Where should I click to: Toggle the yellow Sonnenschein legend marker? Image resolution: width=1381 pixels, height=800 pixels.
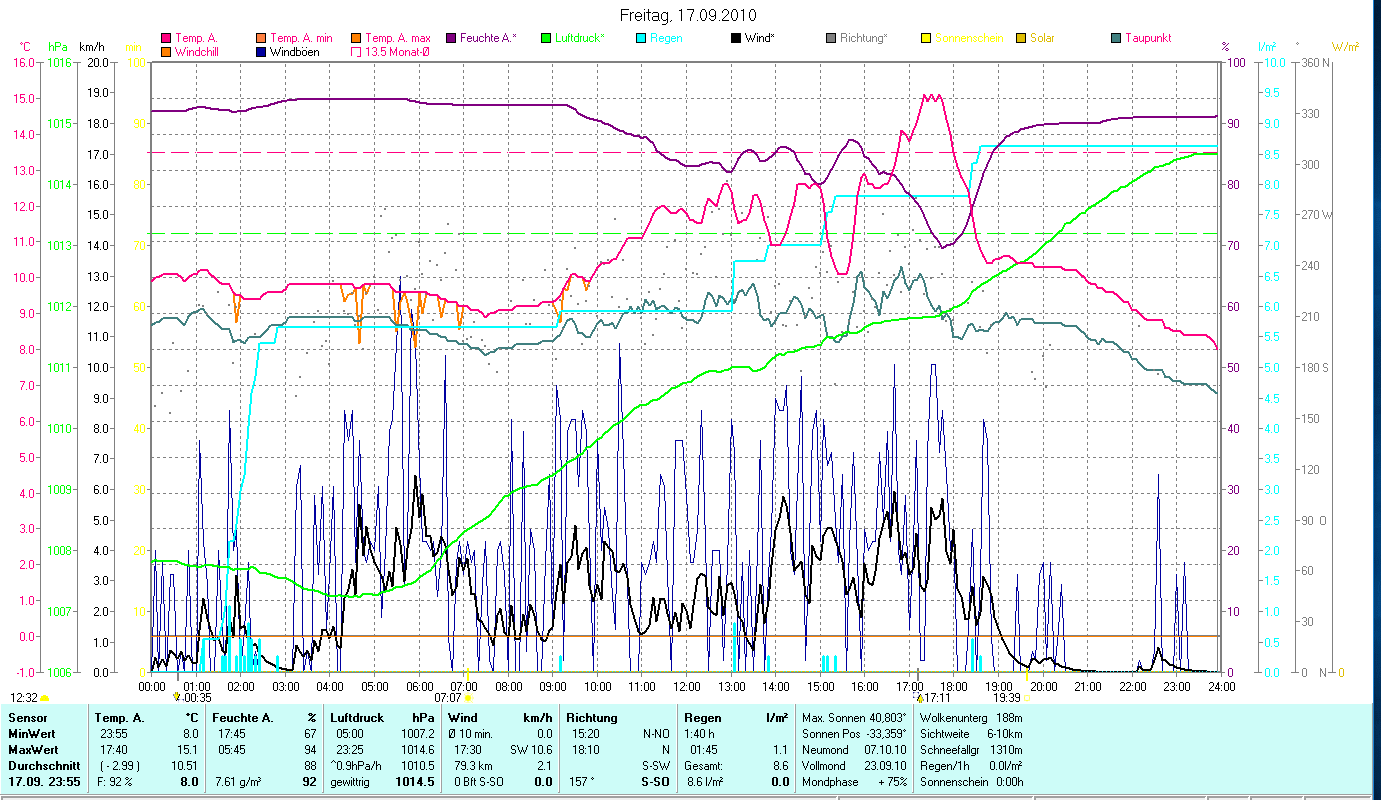(x=926, y=38)
